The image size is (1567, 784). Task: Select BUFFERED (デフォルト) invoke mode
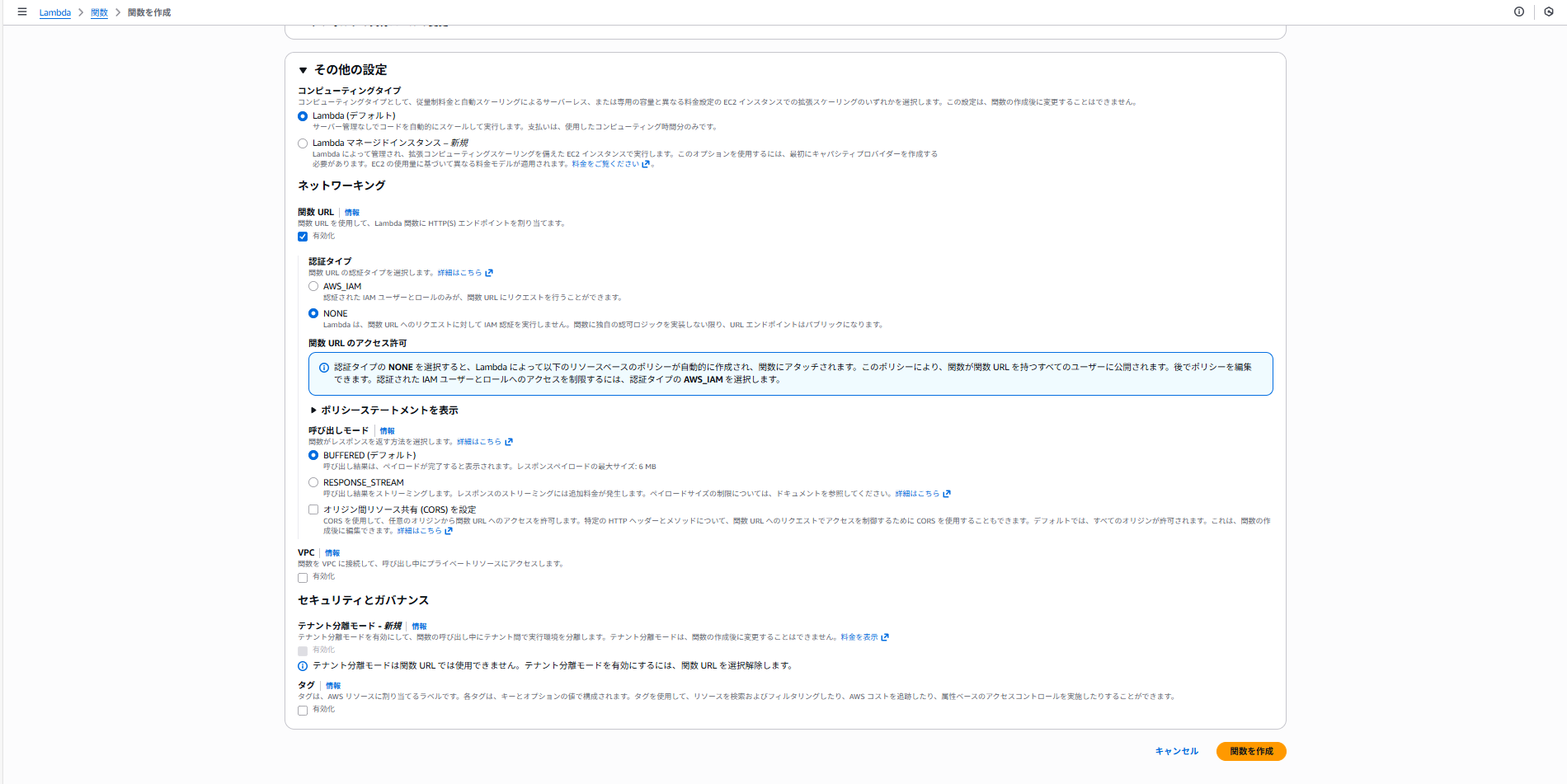313,455
